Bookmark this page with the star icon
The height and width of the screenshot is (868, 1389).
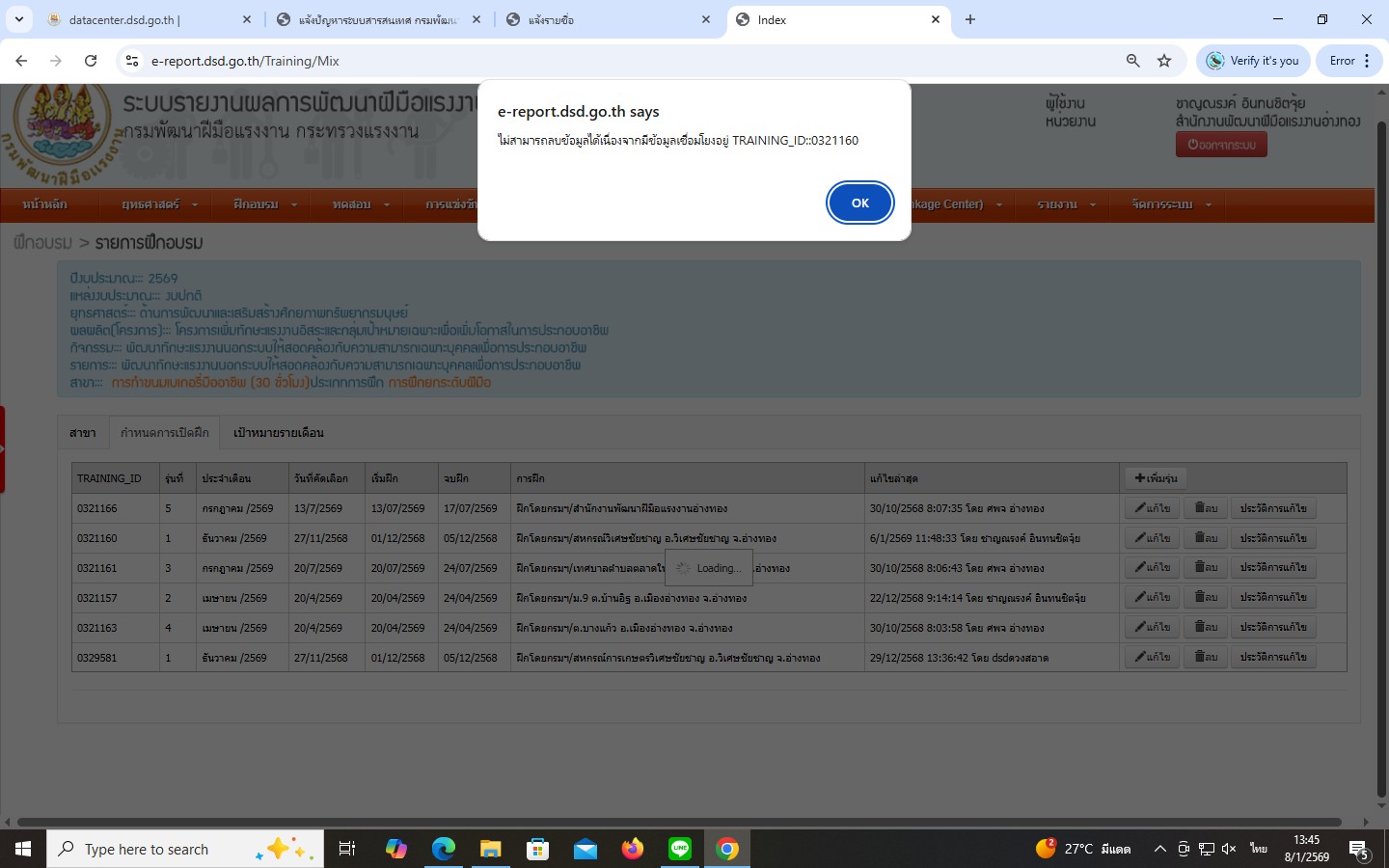click(x=1164, y=61)
